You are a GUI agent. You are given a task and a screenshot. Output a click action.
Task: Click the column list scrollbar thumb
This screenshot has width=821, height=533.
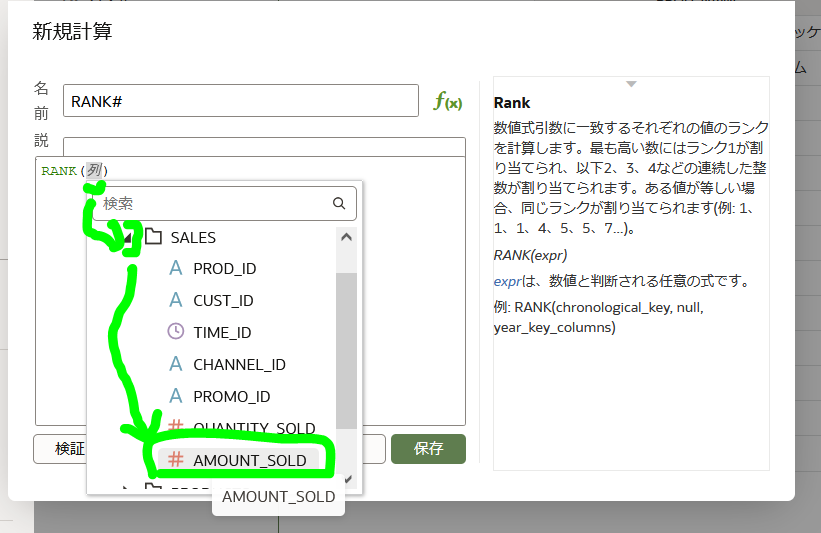(x=346, y=351)
